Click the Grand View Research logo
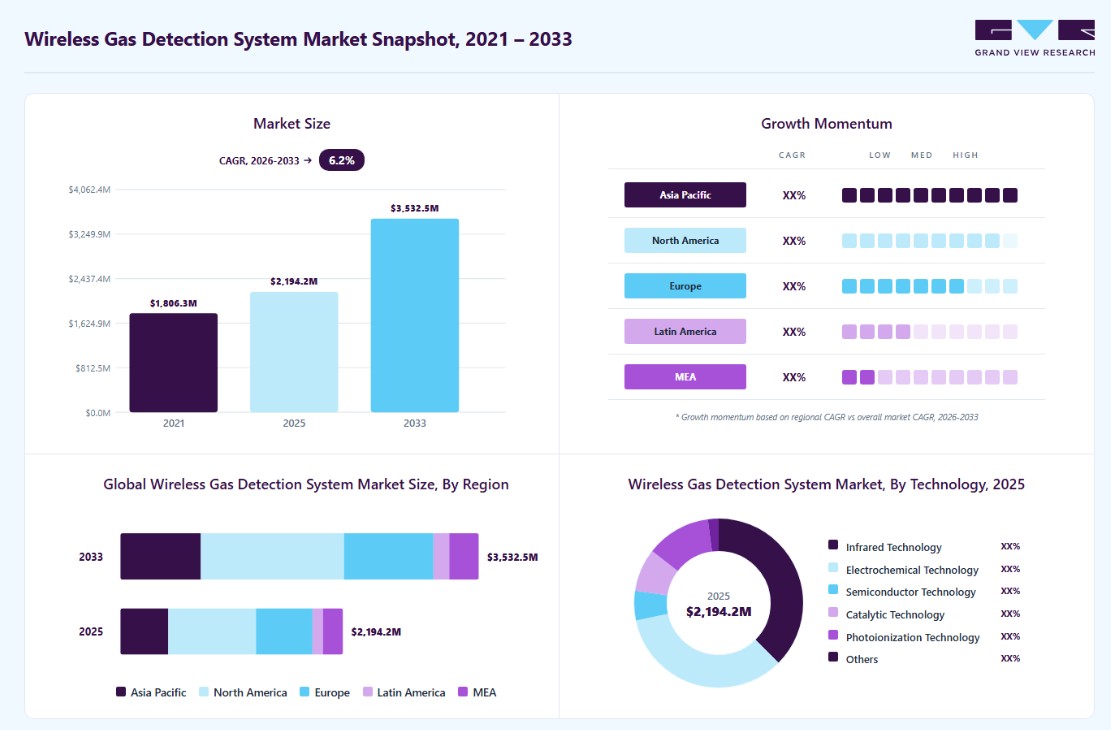The width and height of the screenshot is (1111, 730). (1034, 39)
